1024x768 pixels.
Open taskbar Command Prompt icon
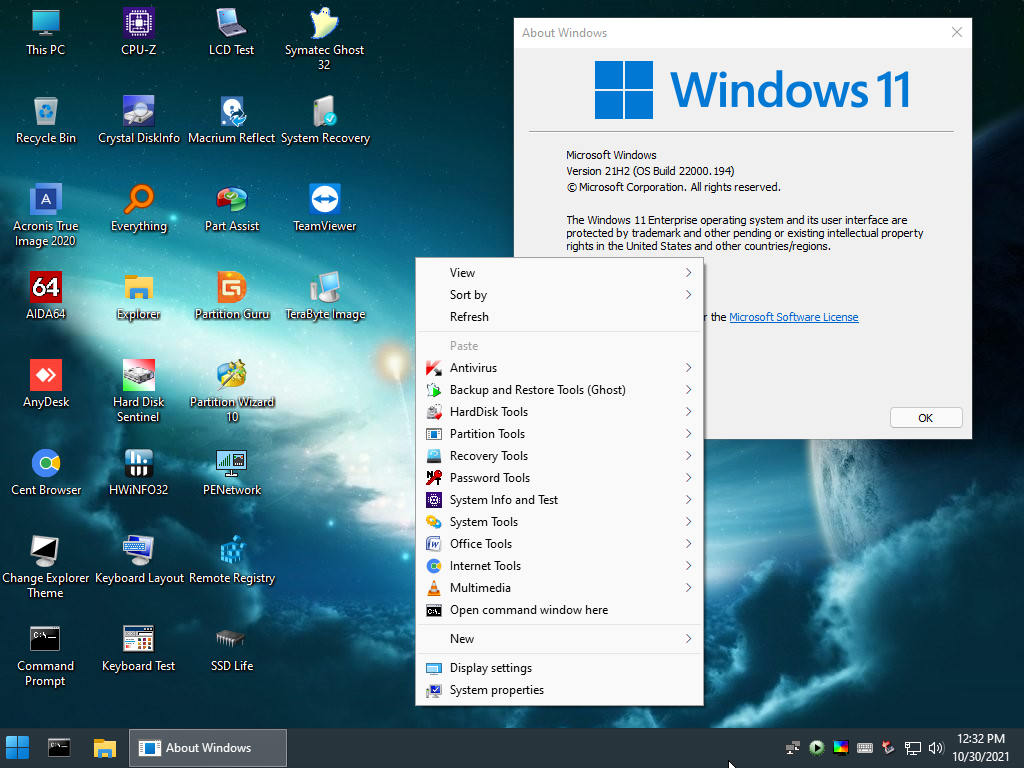coord(59,748)
